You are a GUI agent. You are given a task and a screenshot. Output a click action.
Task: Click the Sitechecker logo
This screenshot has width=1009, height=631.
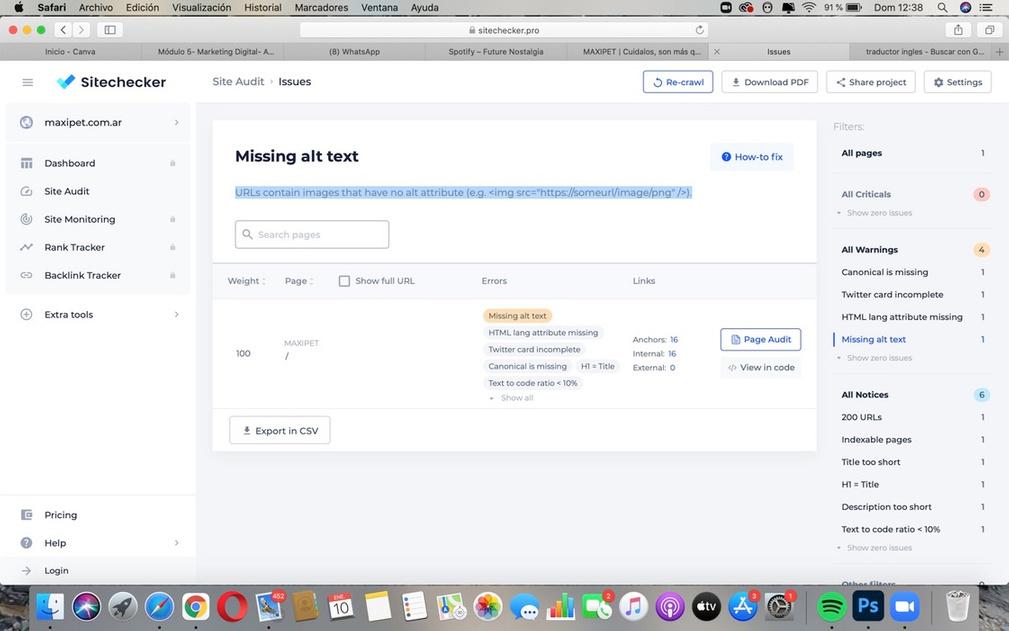pos(111,82)
